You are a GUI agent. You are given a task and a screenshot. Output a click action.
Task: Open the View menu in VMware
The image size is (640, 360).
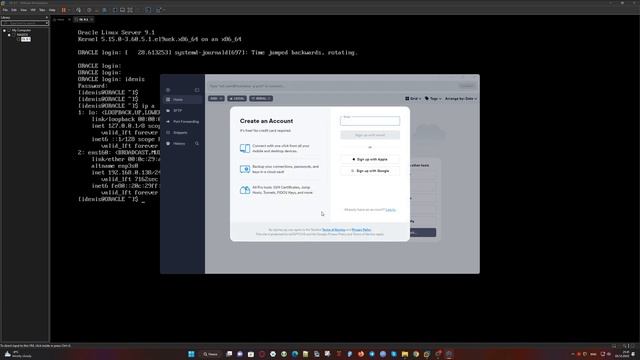(x=24, y=10)
